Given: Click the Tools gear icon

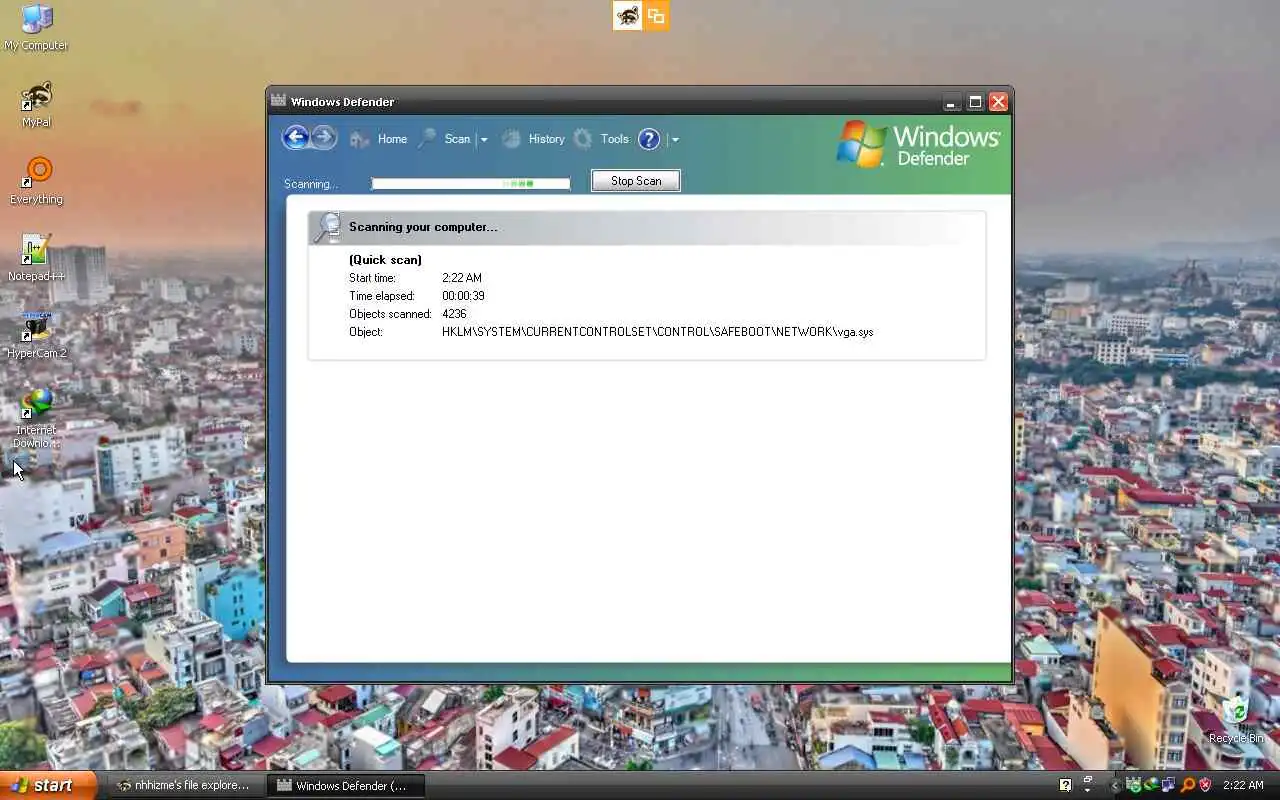Looking at the screenshot, I should coord(583,139).
